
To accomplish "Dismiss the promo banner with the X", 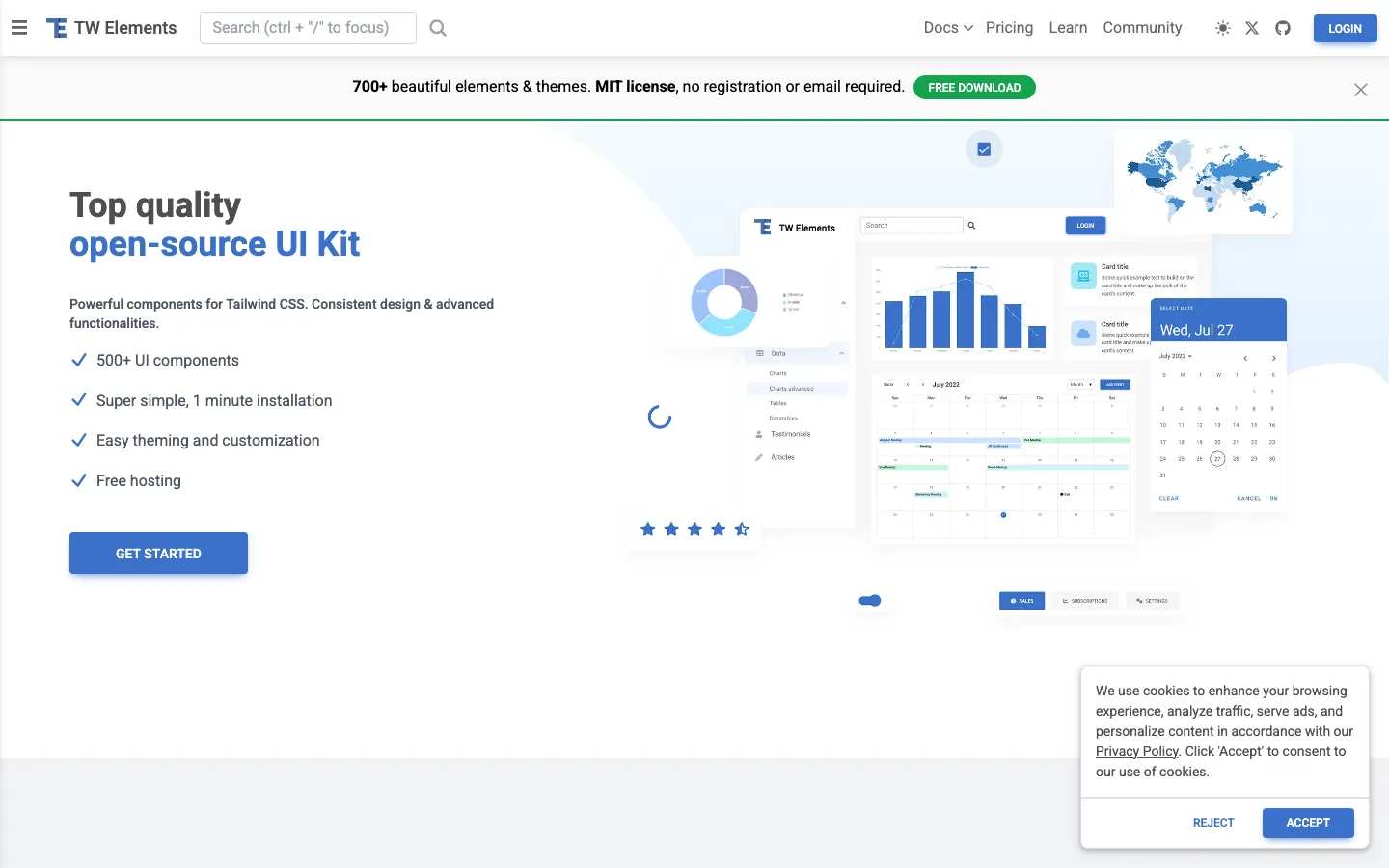I will [1361, 90].
